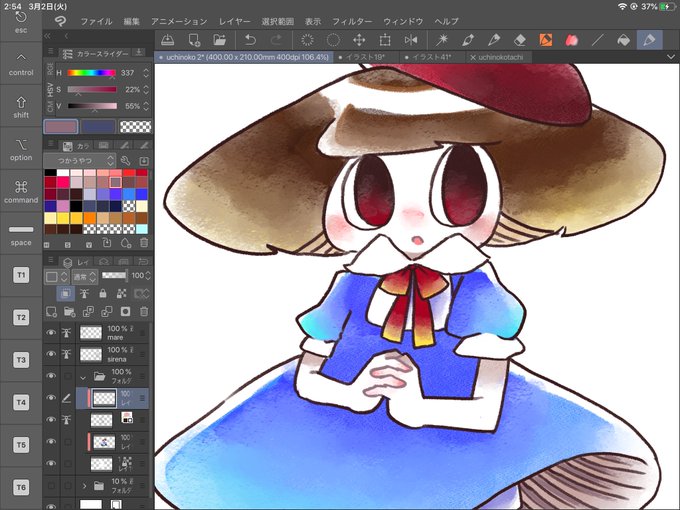Screen dimensions: 680x510
Task: Select the straight Line tool
Action: click(x=598, y=40)
